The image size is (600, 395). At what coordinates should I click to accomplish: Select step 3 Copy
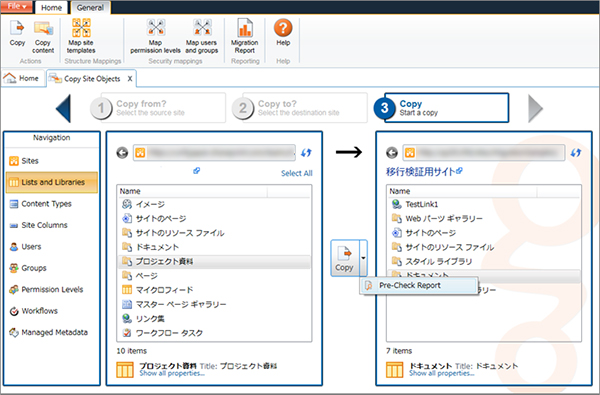point(441,108)
